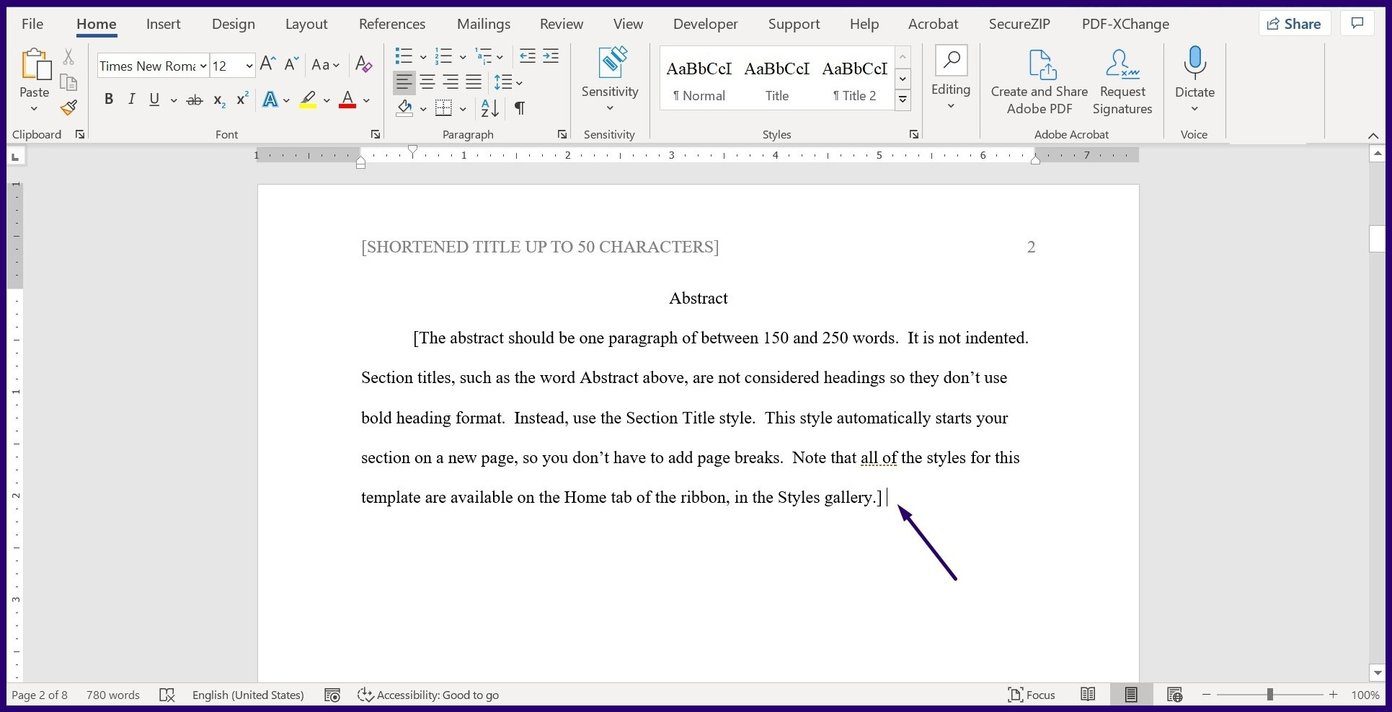Click the Paste clipboard icon
1392x712 pixels.
[35, 67]
